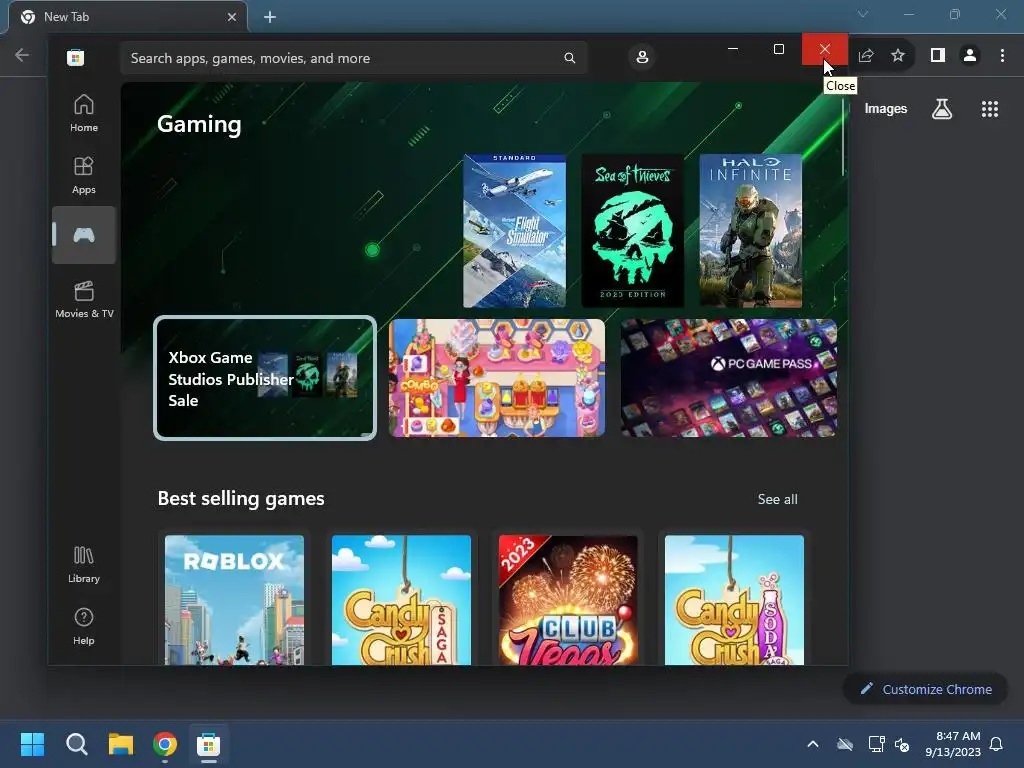Open the PC Game Pass banner
This screenshot has width=1024, height=768.
(729, 378)
